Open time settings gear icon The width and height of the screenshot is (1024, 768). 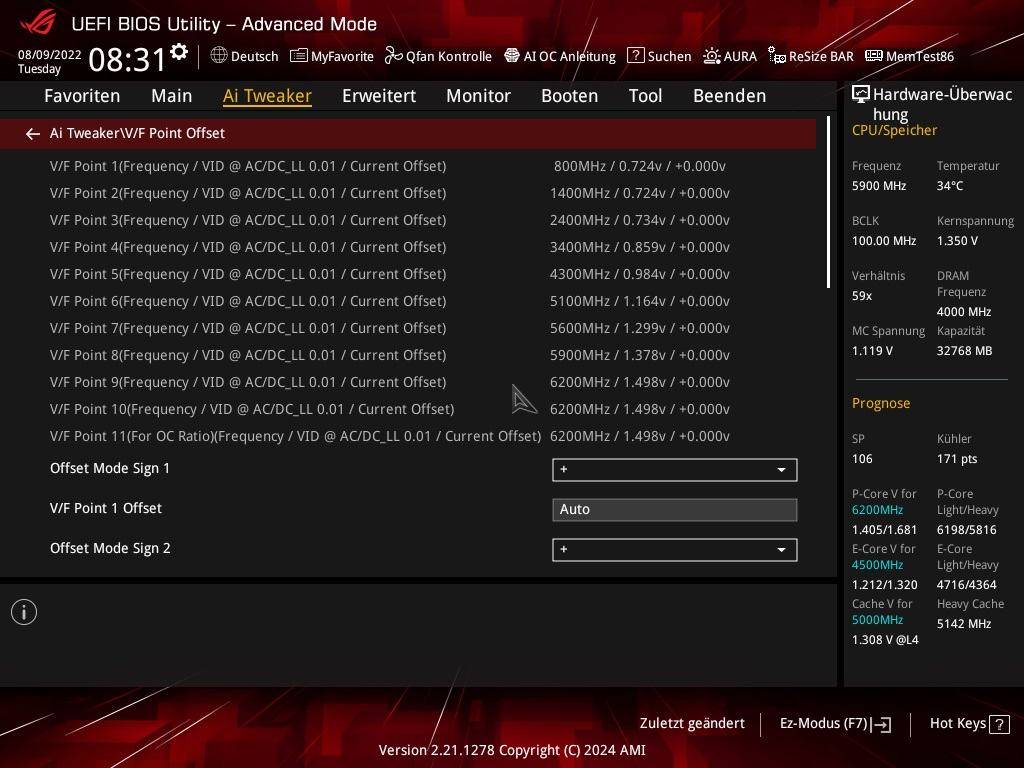tap(178, 52)
